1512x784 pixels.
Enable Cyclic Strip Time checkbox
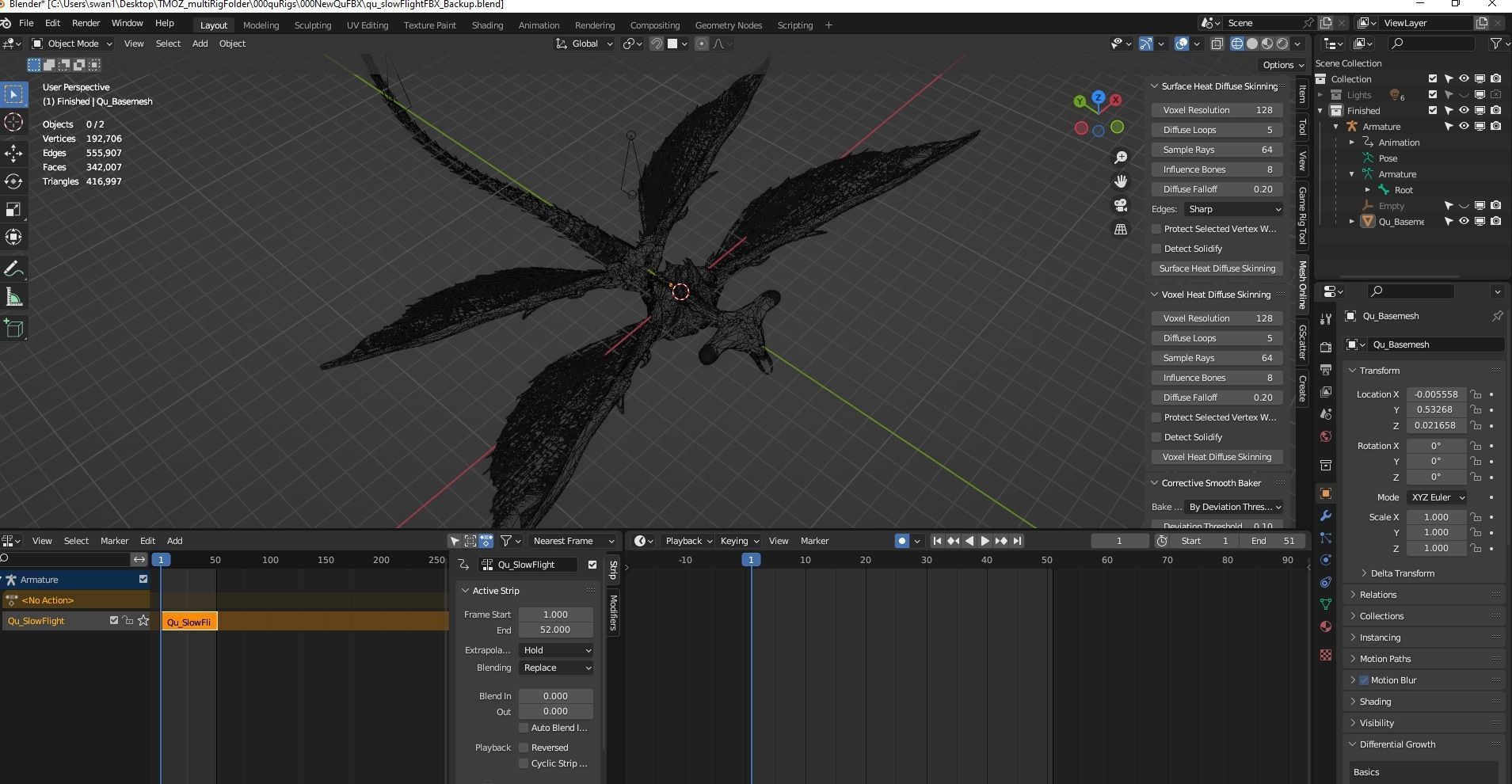tap(524, 763)
